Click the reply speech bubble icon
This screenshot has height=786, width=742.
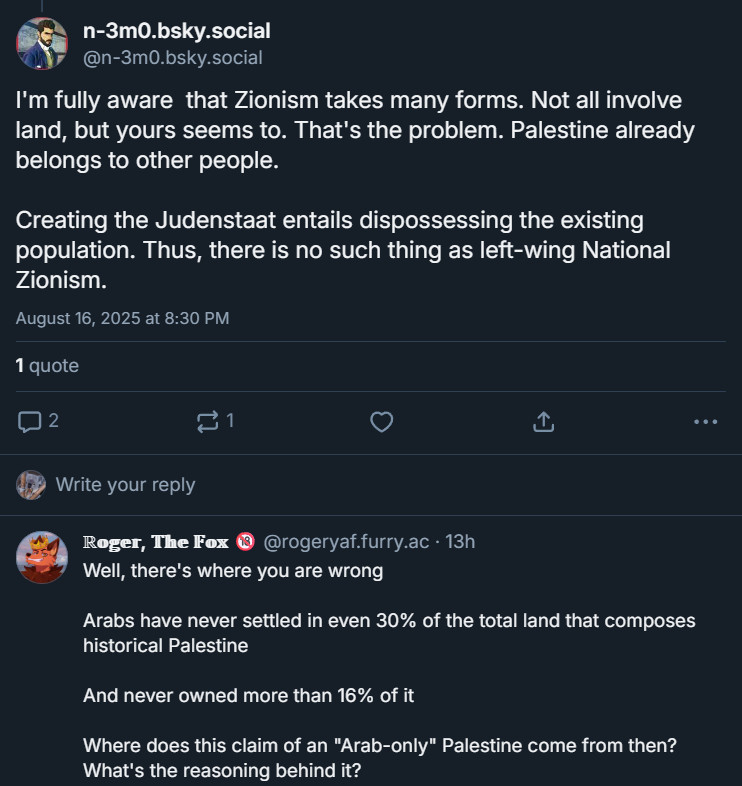click(30, 422)
